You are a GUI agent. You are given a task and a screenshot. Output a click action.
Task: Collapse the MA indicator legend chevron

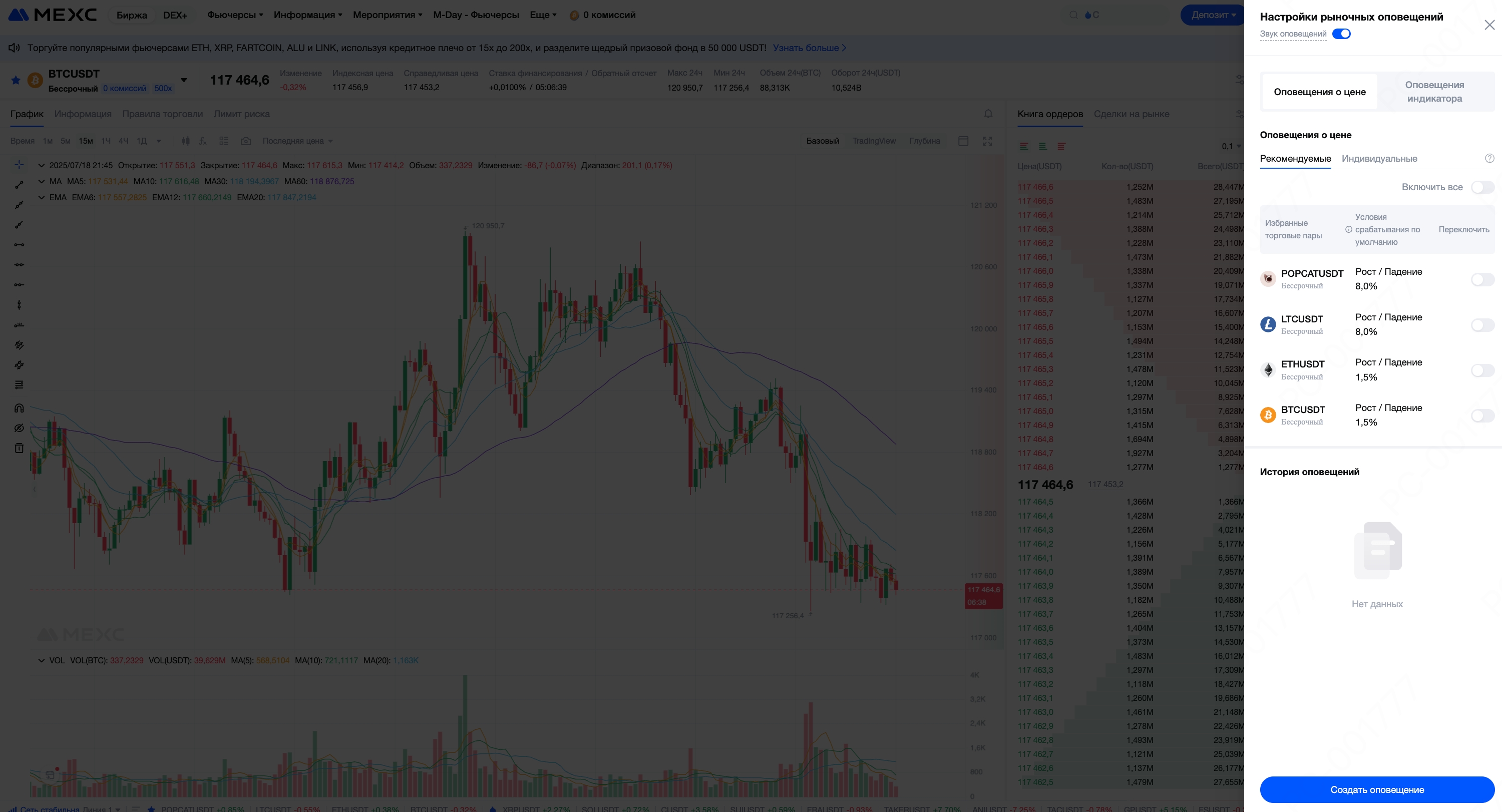pyautogui.click(x=42, y=181)
